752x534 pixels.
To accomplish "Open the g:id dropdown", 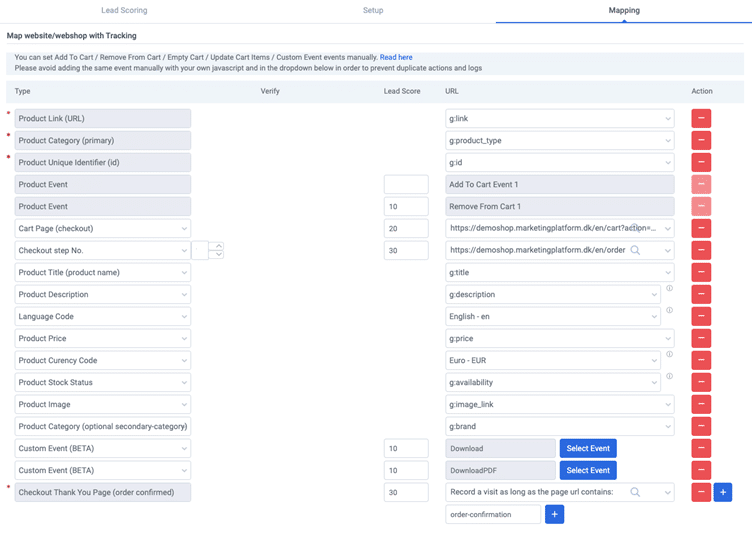I will point(560,163).
